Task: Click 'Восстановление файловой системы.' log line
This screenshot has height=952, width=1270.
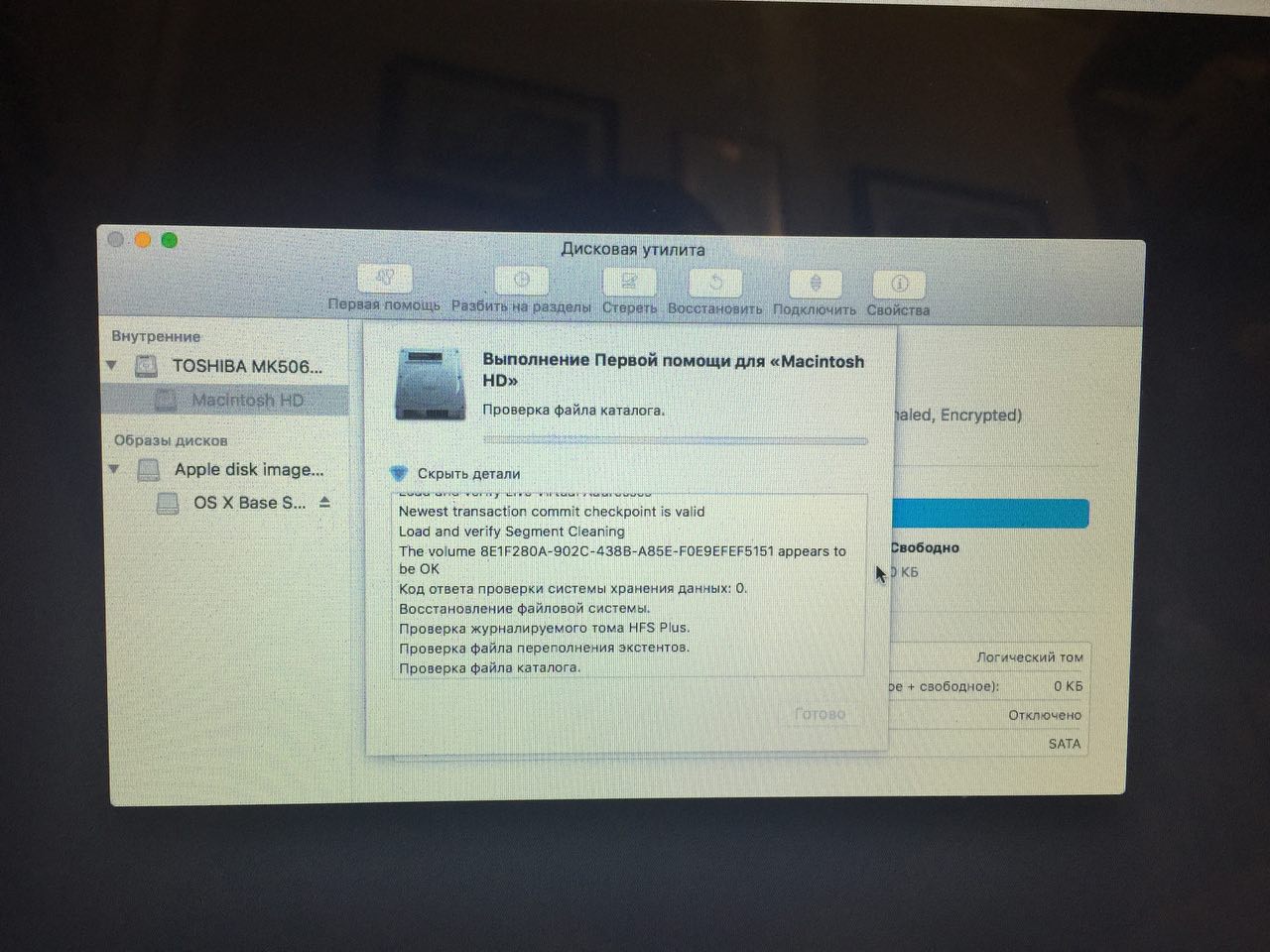Action: click(525, 608)
